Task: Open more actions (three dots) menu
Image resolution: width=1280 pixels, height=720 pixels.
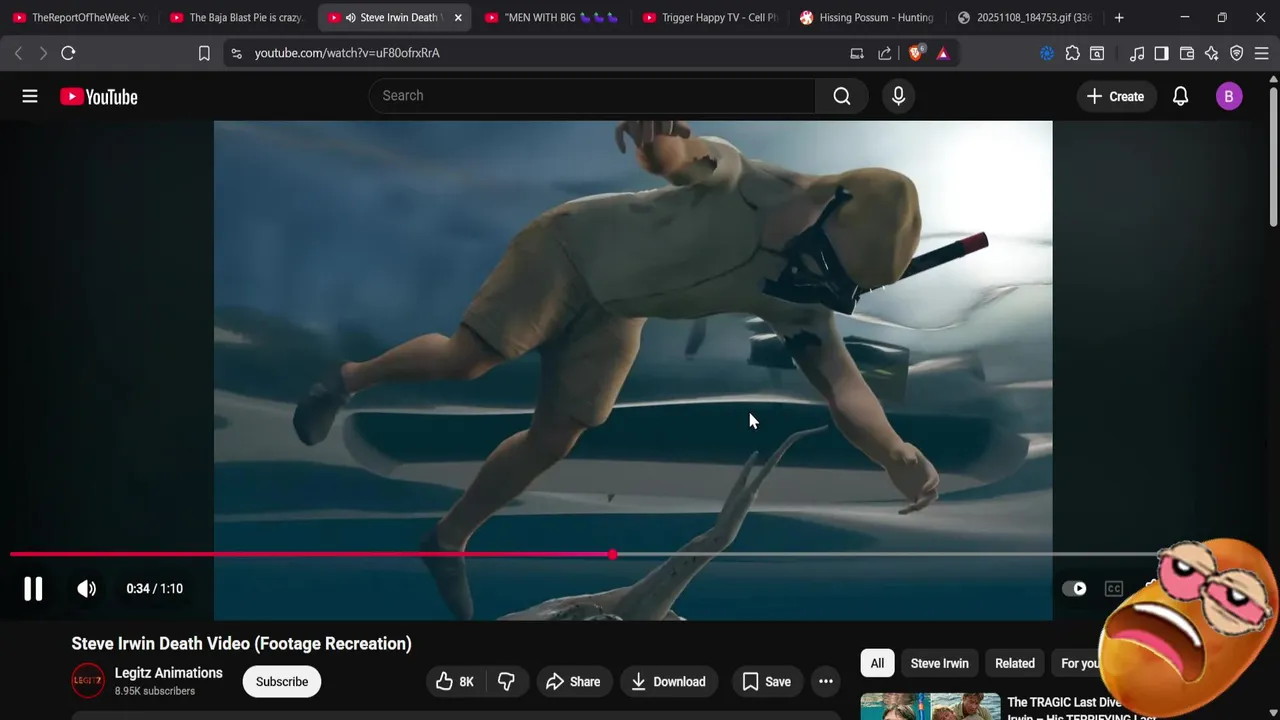Action: tap(826, 682)
